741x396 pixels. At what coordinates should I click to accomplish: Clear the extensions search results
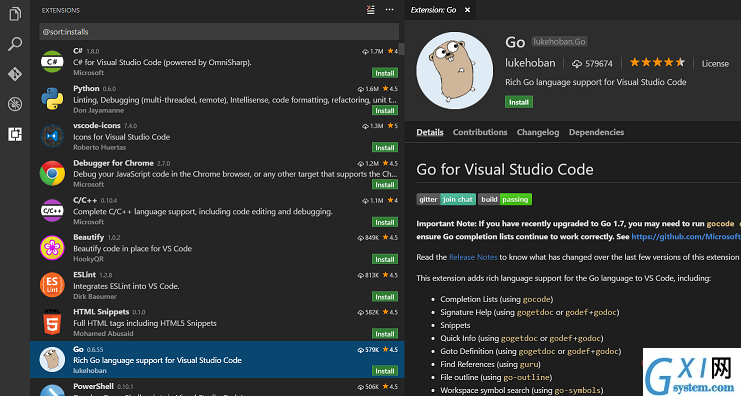[x=370, y=10]
